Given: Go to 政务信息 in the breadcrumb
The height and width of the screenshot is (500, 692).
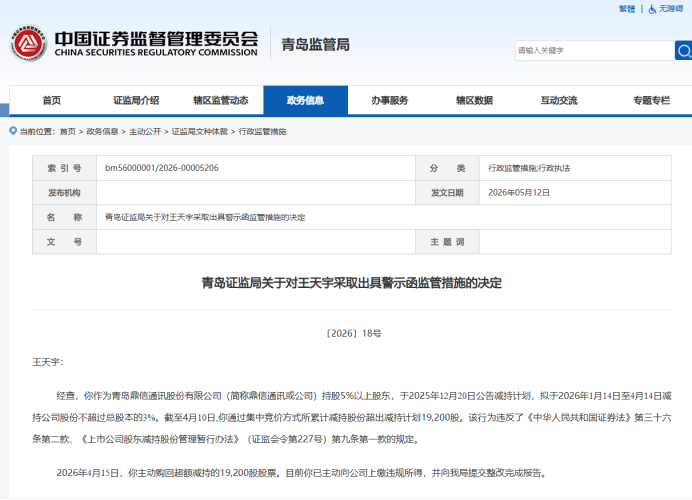Looking at the screenshot, I should click(x=102, y=132).
